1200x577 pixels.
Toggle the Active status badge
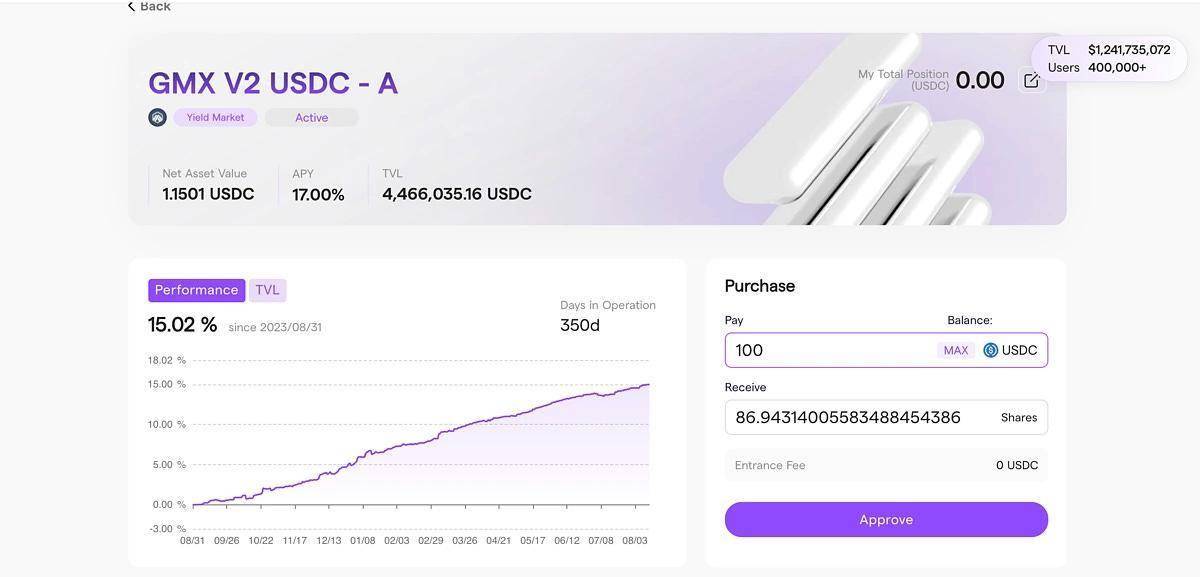click(311, 116)
